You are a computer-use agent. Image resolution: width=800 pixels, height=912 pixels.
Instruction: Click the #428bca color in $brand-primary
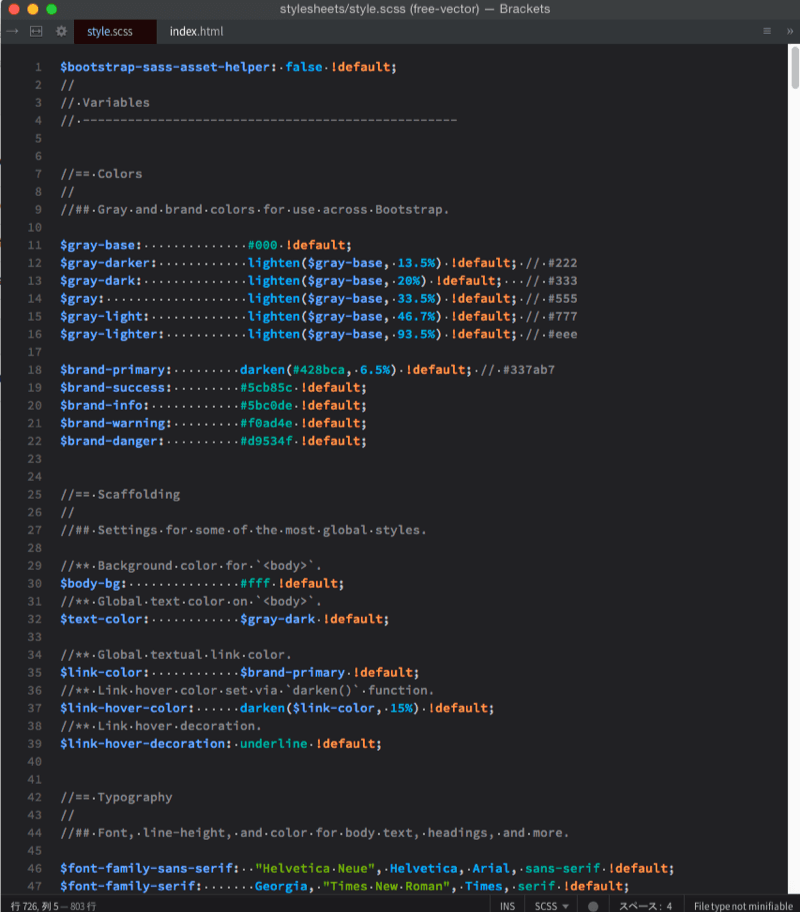pyautogui.click(x=319, y=369)
